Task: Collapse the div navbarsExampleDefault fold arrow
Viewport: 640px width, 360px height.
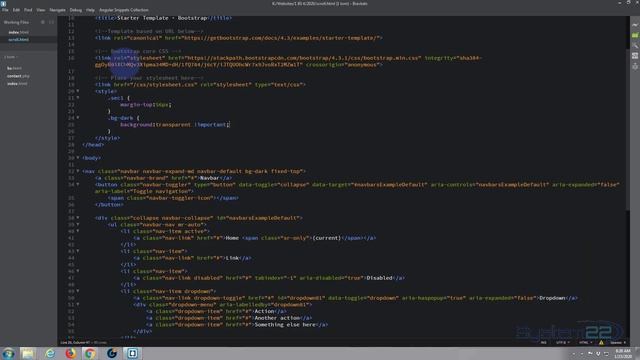Action: 78,218
